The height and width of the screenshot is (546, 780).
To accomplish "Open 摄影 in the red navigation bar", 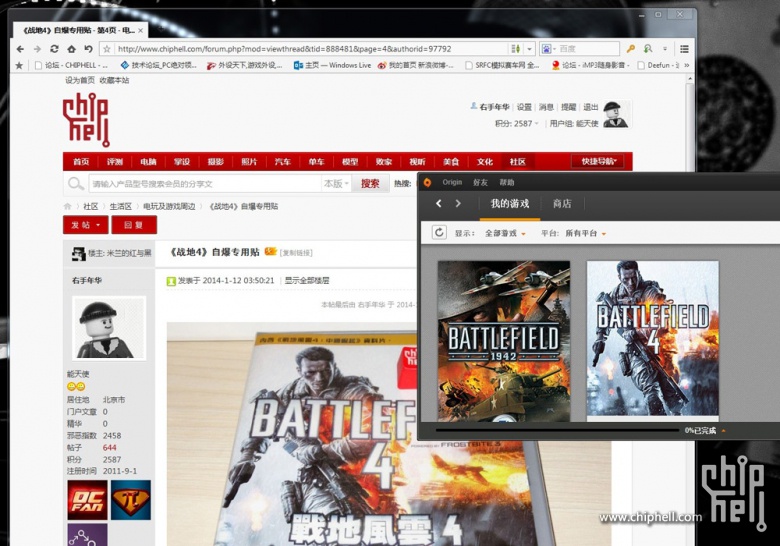I will tap(215, 162).
